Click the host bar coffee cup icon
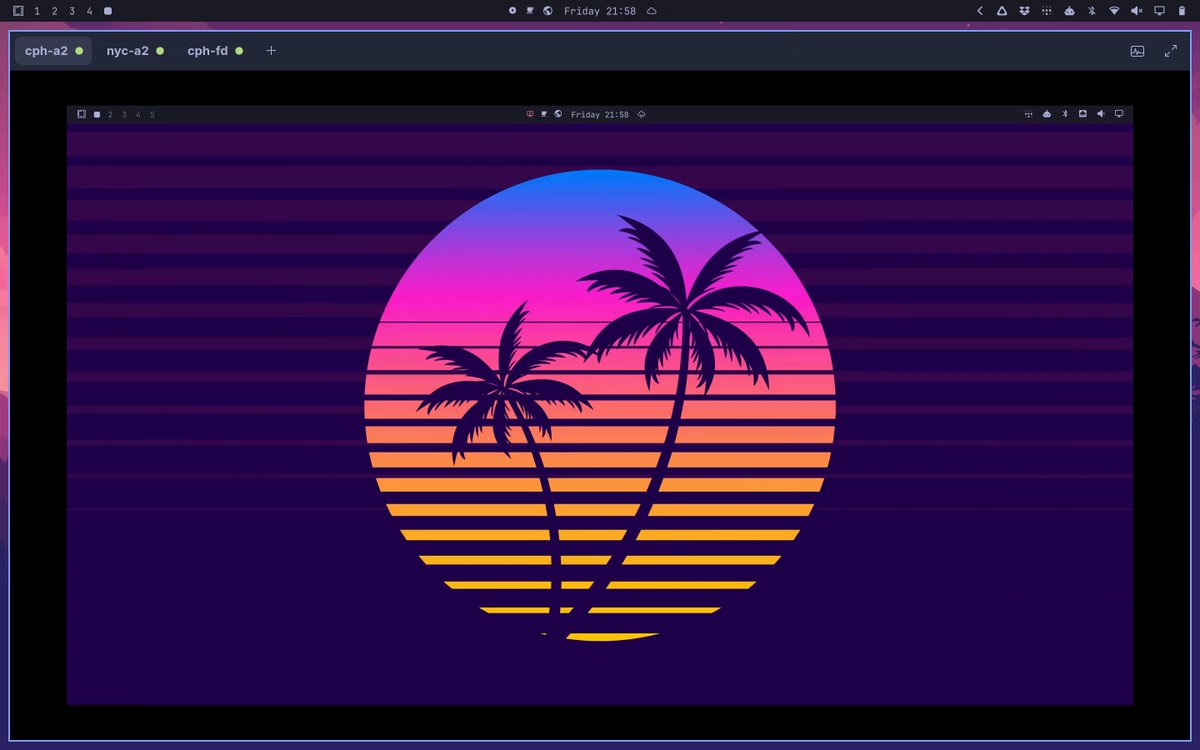 click(x=531, y=11)
